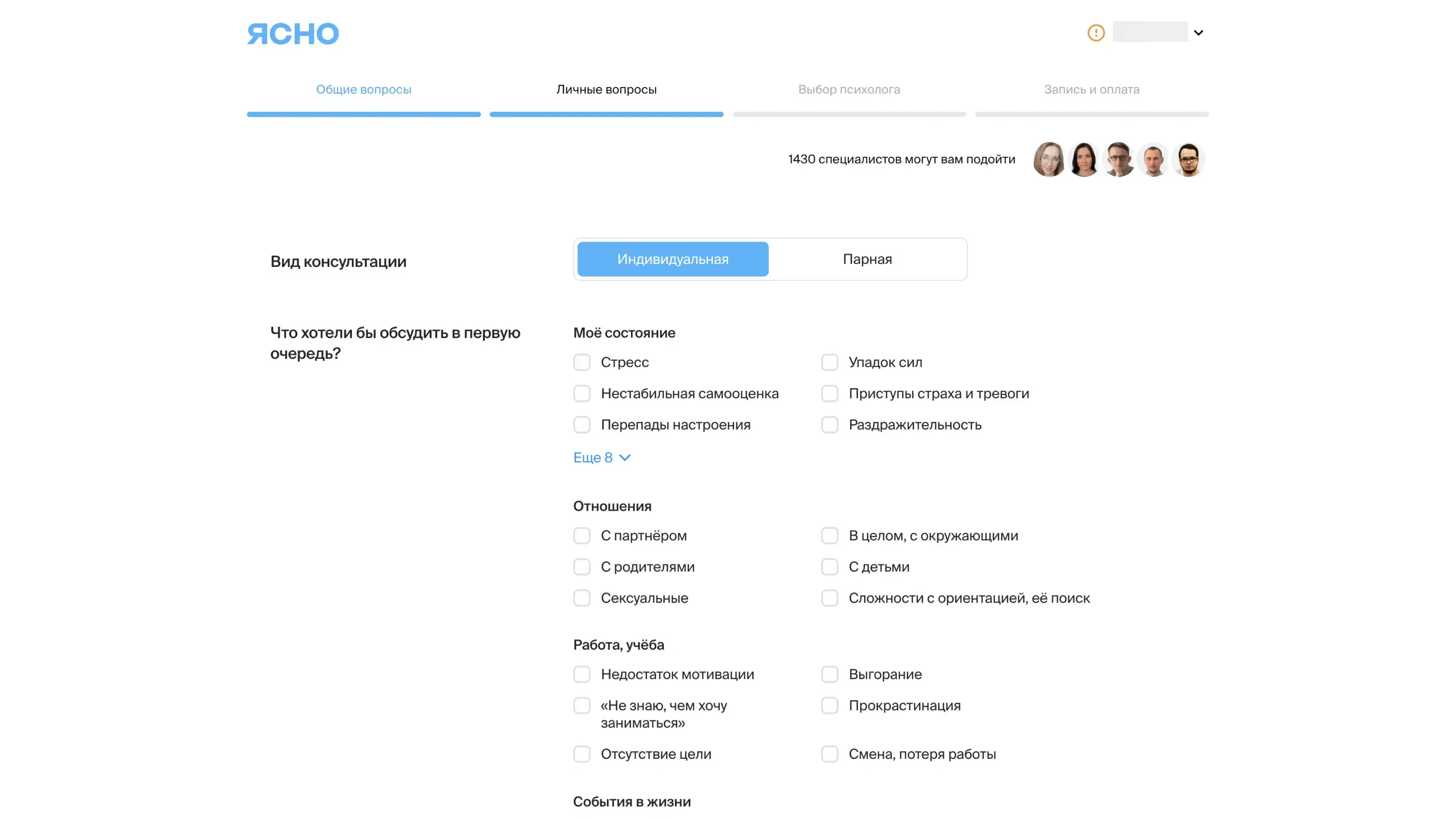The width and height of the screenshot is (1456, 819).
Task: Open the Личные вопросы step tab
Action: pyautogui.click(x=606, y=89)
